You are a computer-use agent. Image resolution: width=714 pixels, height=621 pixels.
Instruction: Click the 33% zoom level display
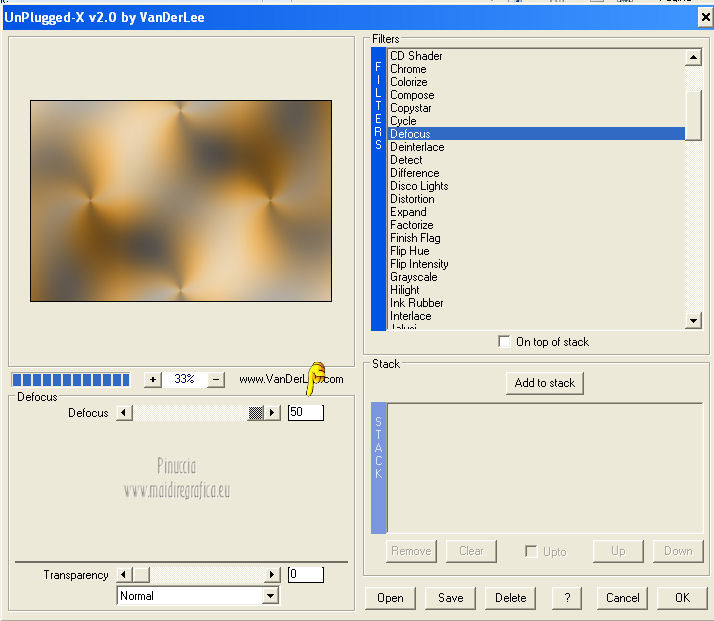click(184, 379)
